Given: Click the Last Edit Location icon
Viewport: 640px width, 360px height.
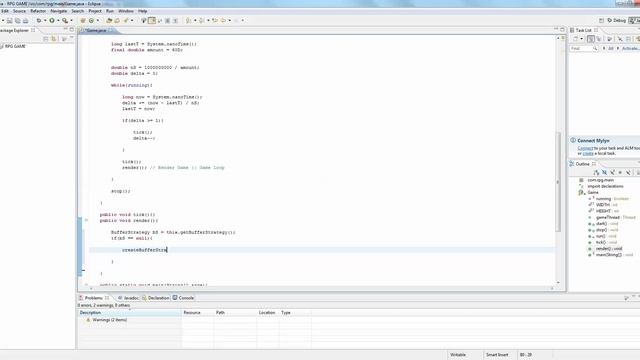Looking at the screenshot, I should click(215, 20).
